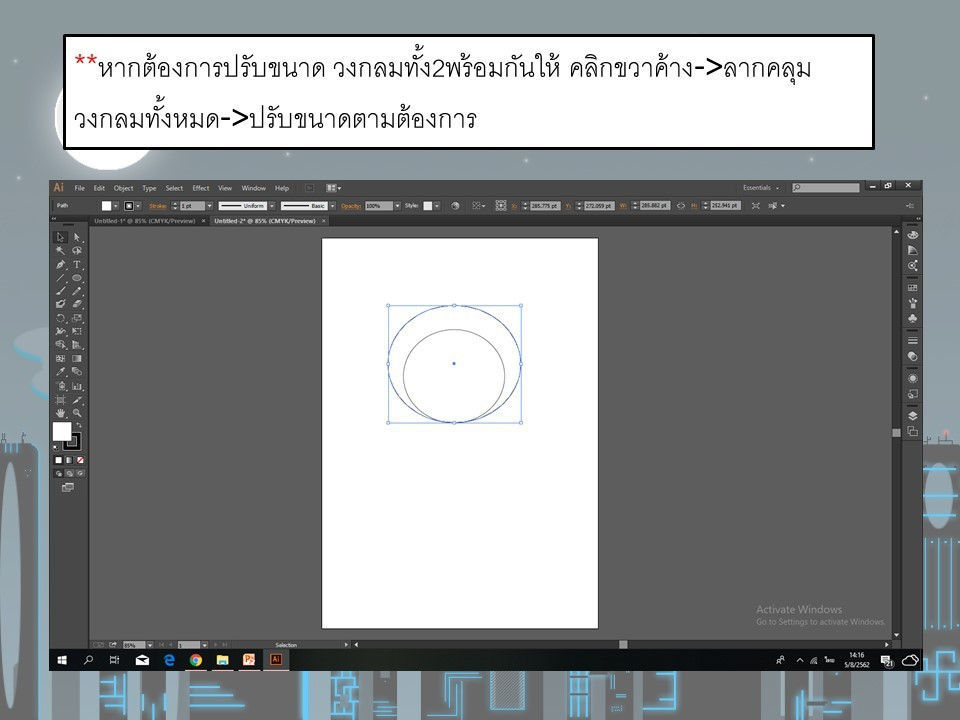Pick the Free Transform tool

[77, 331]
